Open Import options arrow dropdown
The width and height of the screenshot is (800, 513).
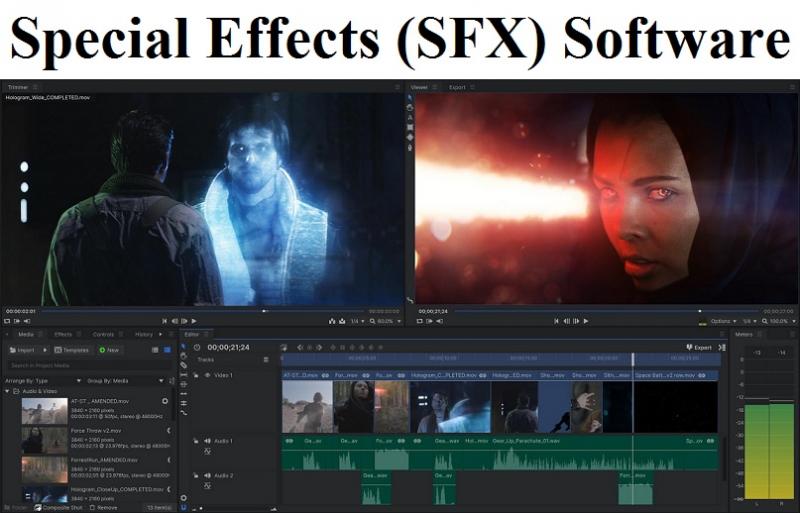click(x=45, y=350)
